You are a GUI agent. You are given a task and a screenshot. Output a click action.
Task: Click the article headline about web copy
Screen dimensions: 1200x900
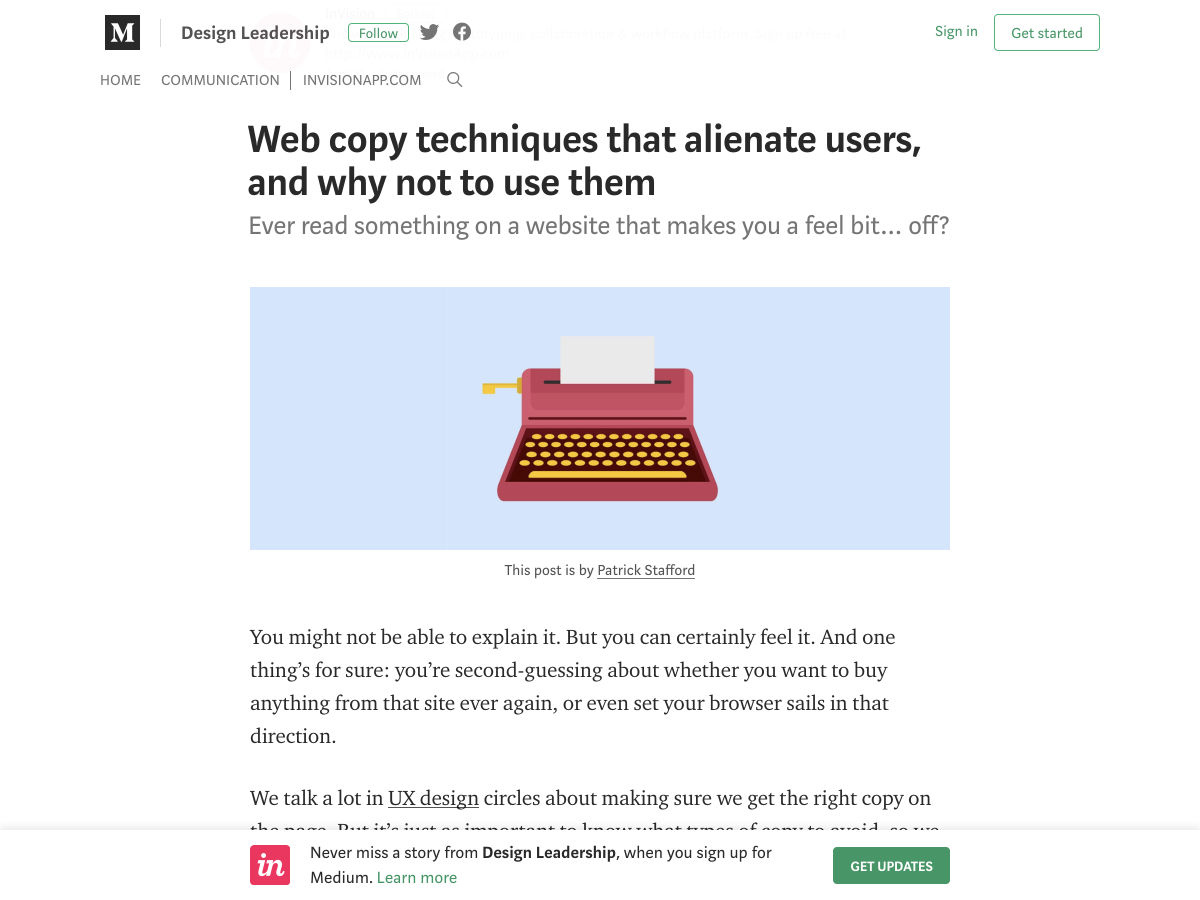(585, 161)
